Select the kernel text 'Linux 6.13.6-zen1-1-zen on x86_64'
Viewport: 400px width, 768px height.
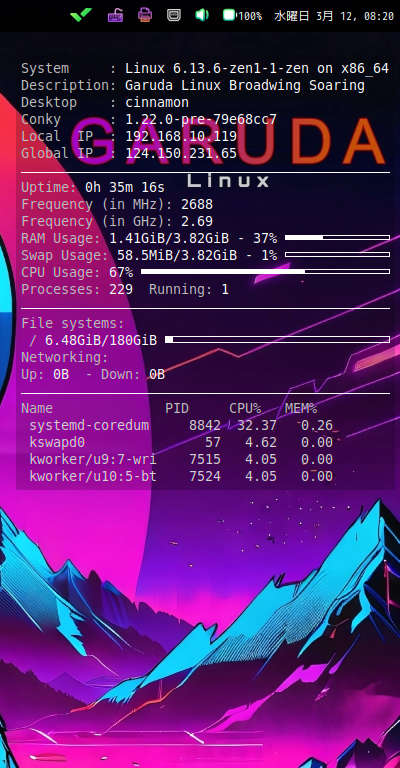coord(257,69)
